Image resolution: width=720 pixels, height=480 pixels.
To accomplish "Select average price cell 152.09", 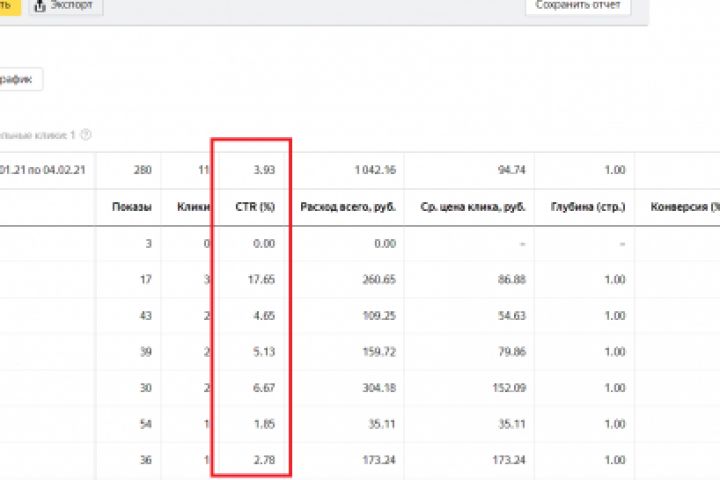I will pos(509,388).
